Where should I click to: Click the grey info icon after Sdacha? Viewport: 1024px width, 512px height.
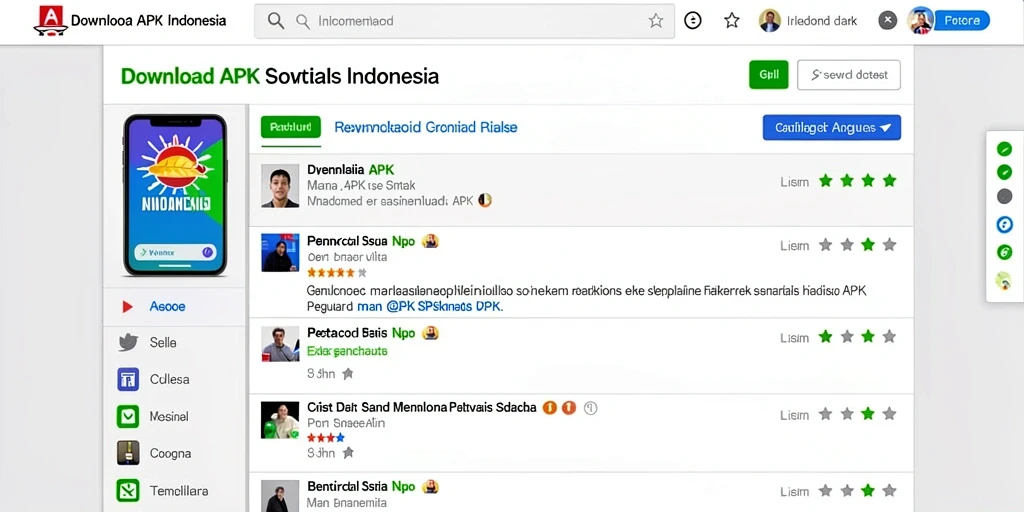pos(590,408)
